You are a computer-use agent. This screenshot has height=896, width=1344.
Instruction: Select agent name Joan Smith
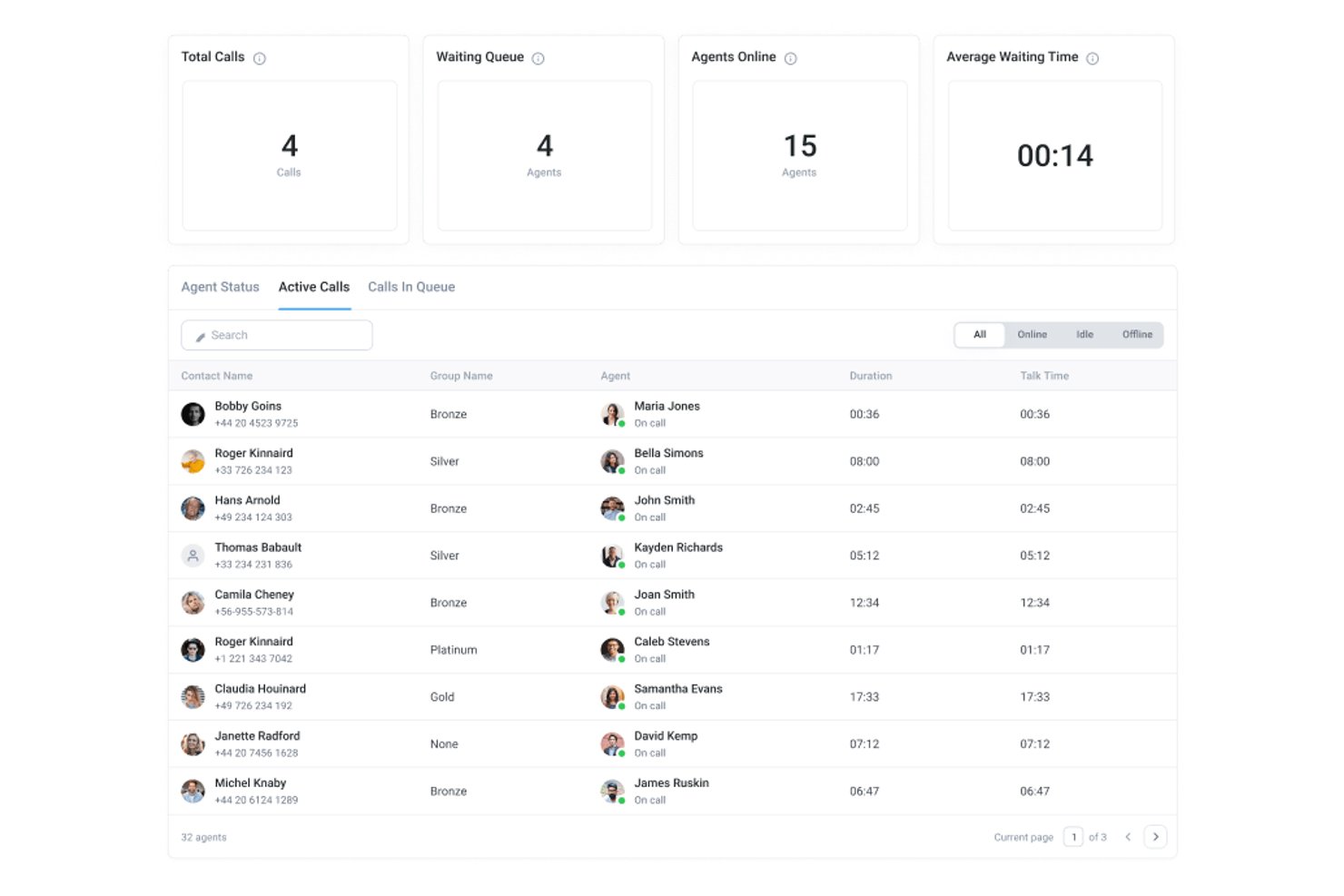(x=665, y=595)
